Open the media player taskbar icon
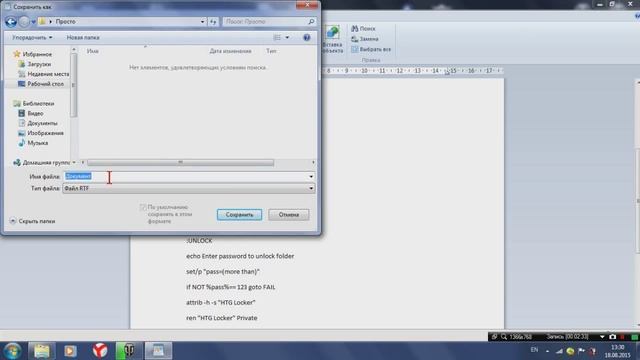This screenshot has height=360, width=640. click(x=70, y=351)
